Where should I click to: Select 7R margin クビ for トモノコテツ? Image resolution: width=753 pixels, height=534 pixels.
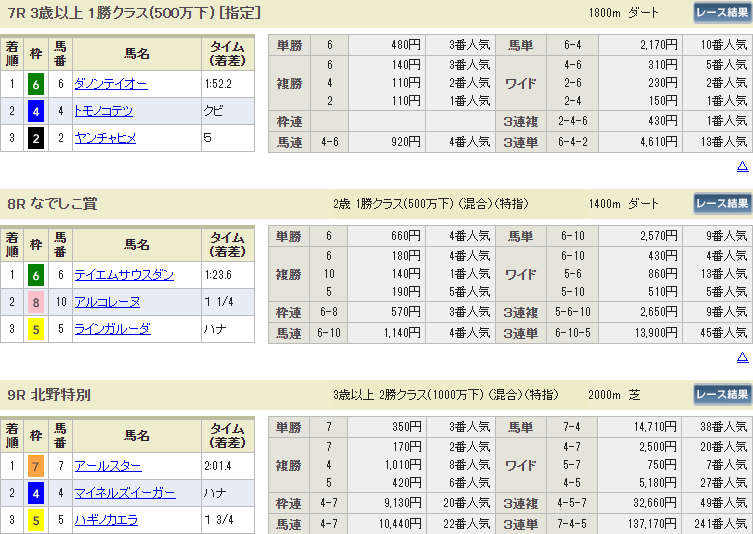214,111
